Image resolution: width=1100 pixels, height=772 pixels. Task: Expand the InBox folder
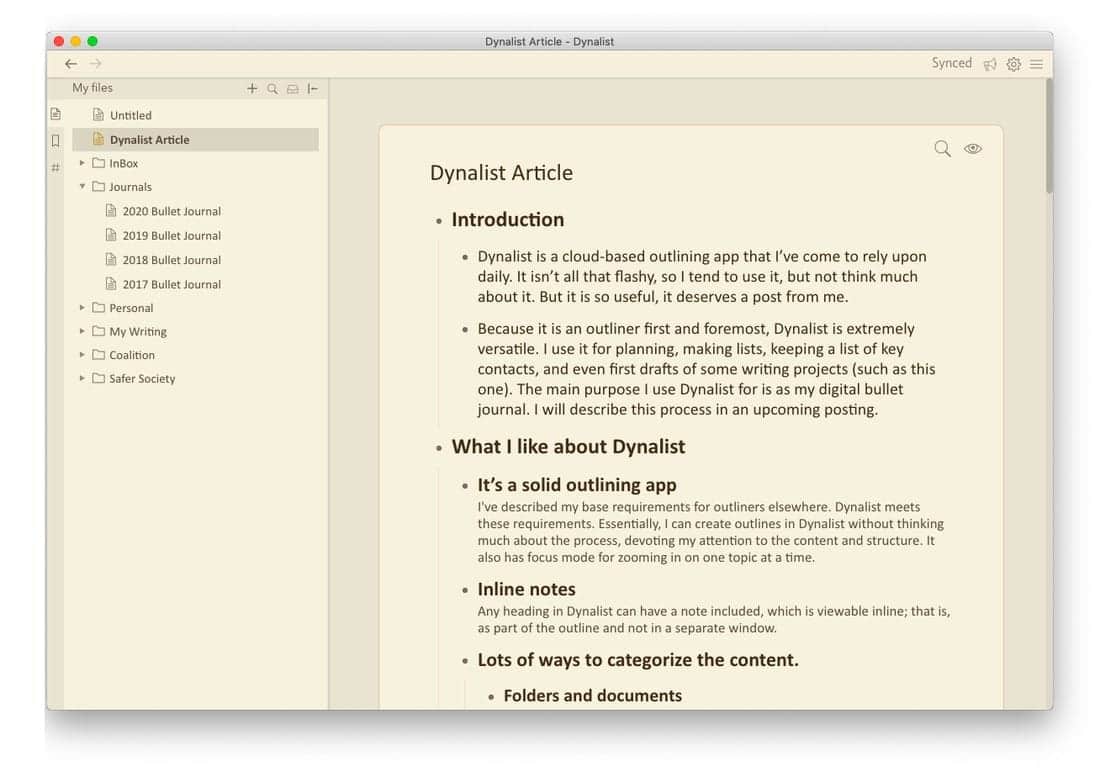click(x=82, y=163)
